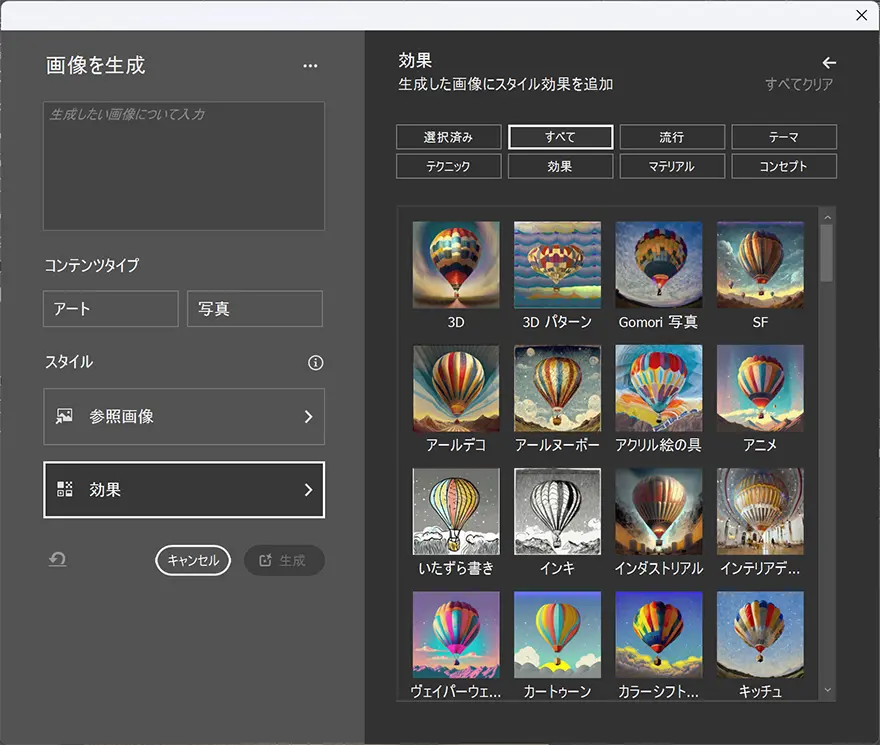This screenshot has width=880, height=745.
Task: Click the アニメ label text
Action: click(760, 445)
